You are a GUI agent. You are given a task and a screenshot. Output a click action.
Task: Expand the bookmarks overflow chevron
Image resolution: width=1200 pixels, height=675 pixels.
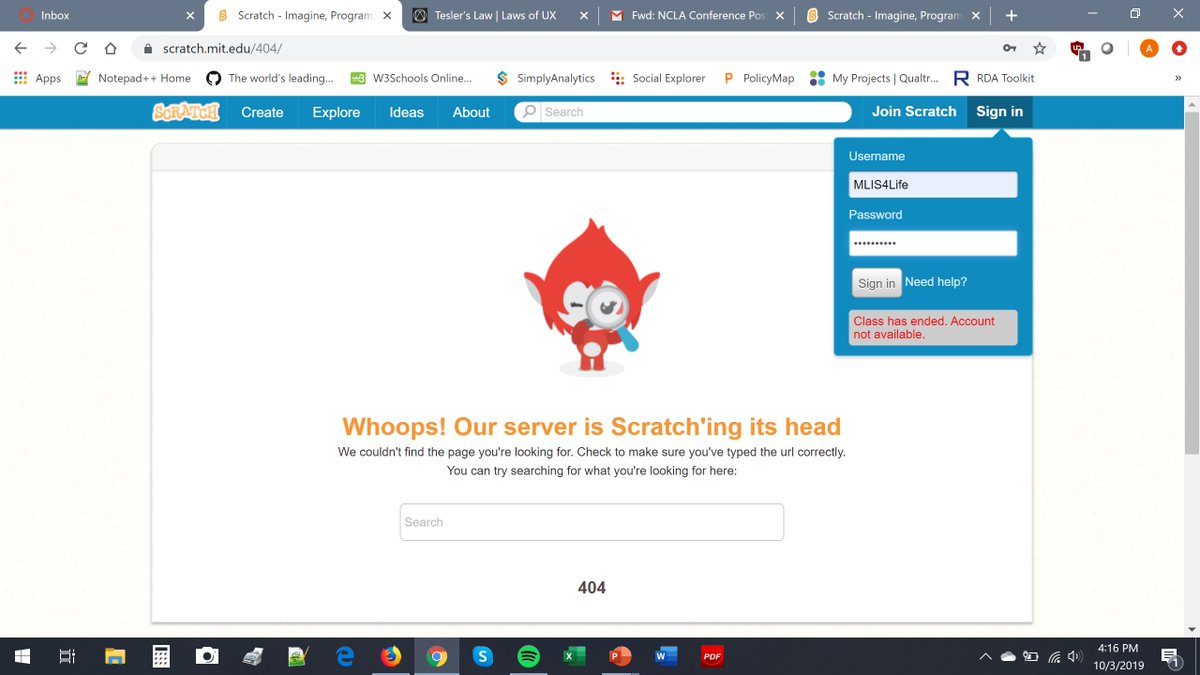click(x=1178, y=78)
